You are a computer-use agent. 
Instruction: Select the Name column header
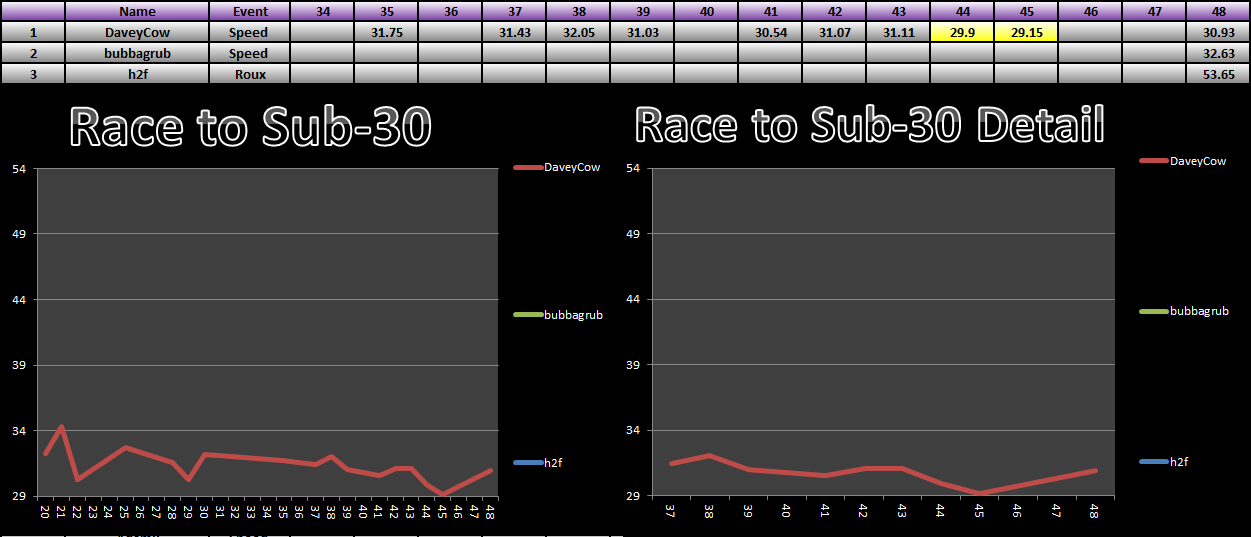(137, 11)
